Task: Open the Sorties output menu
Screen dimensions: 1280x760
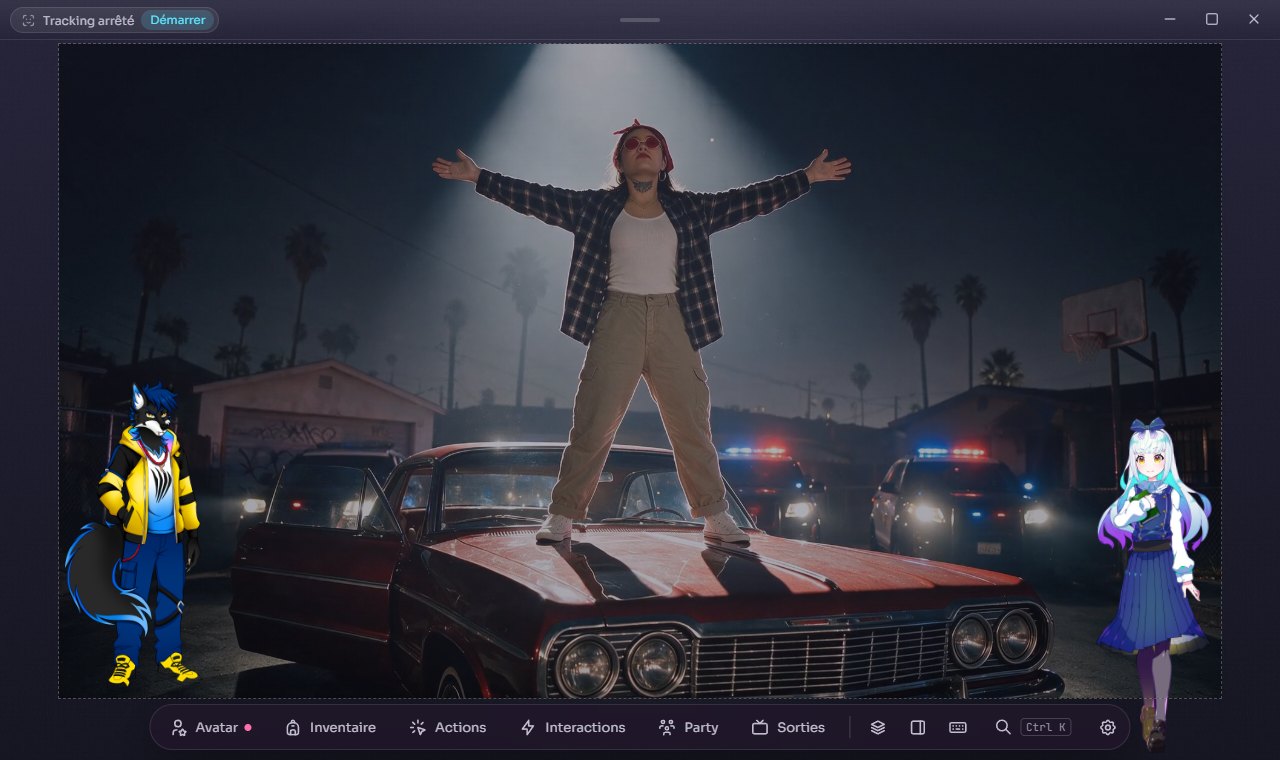Action: click(x=788, y=727)
